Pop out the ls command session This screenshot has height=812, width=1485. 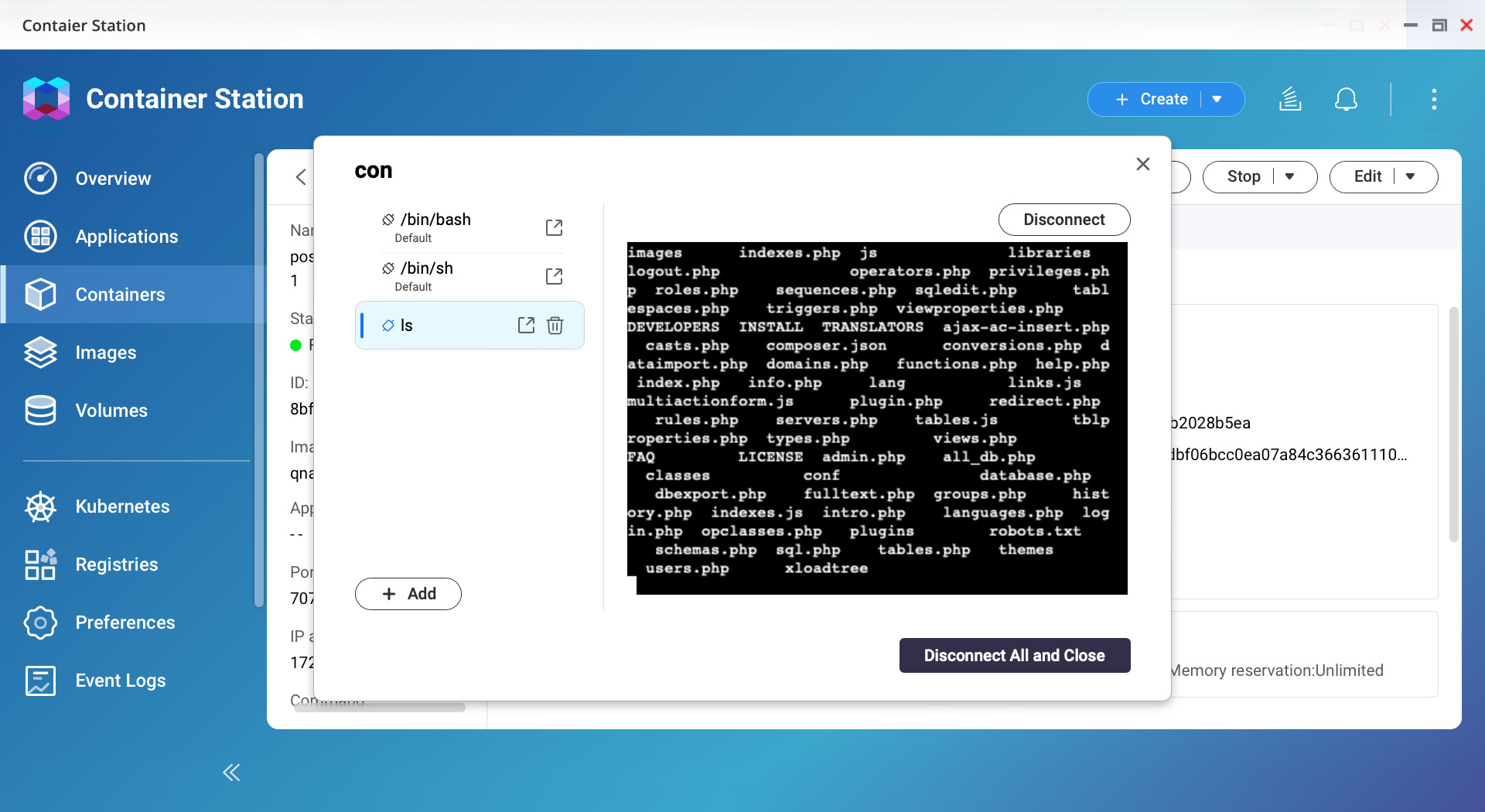(x=526, y=326)
